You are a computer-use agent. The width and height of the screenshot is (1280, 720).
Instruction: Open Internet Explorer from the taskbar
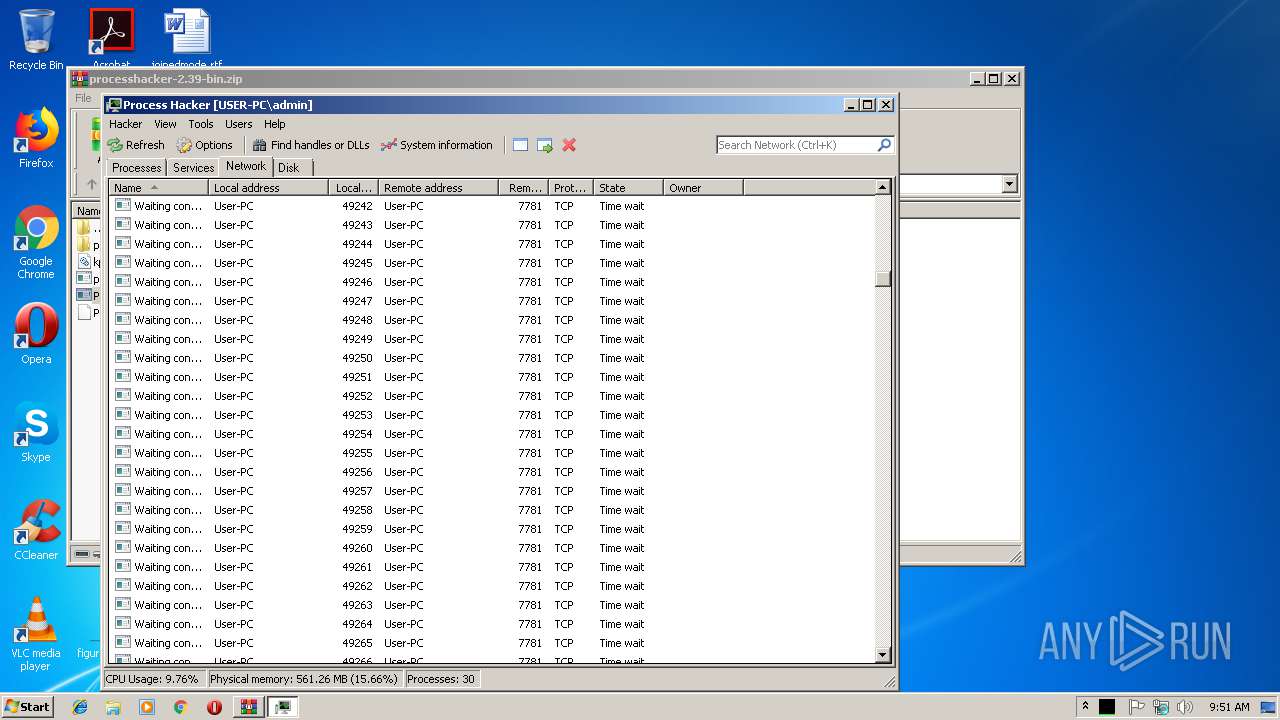point(80,707)
